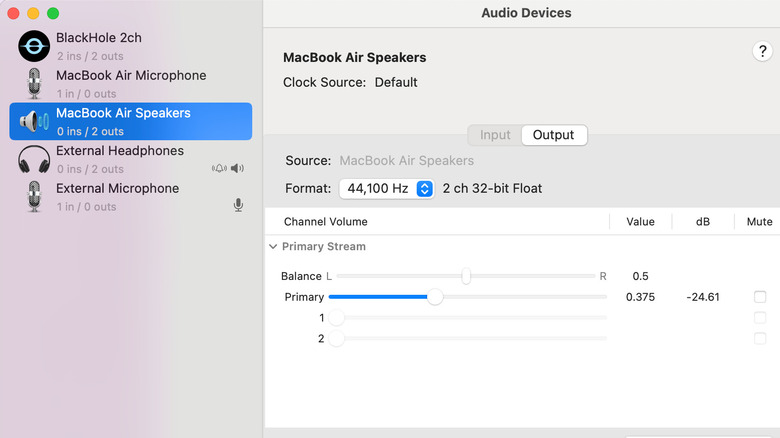This screenshot has height=438, width=780.
Task: Toggle mute checkbox for channel 2
Action: [760, 339]
